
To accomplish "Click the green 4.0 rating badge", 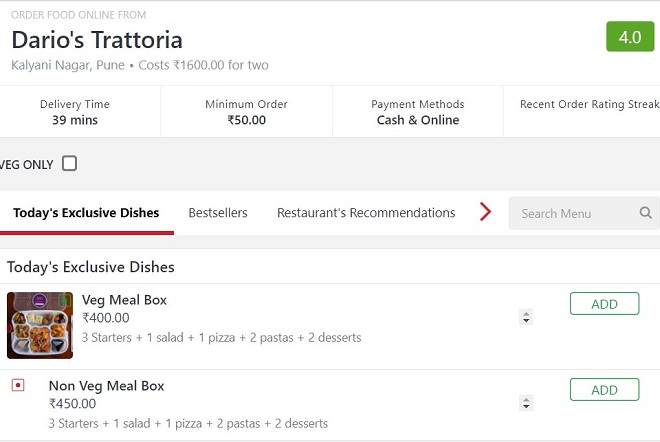I will pyautogui.click(x=629, y=37).
